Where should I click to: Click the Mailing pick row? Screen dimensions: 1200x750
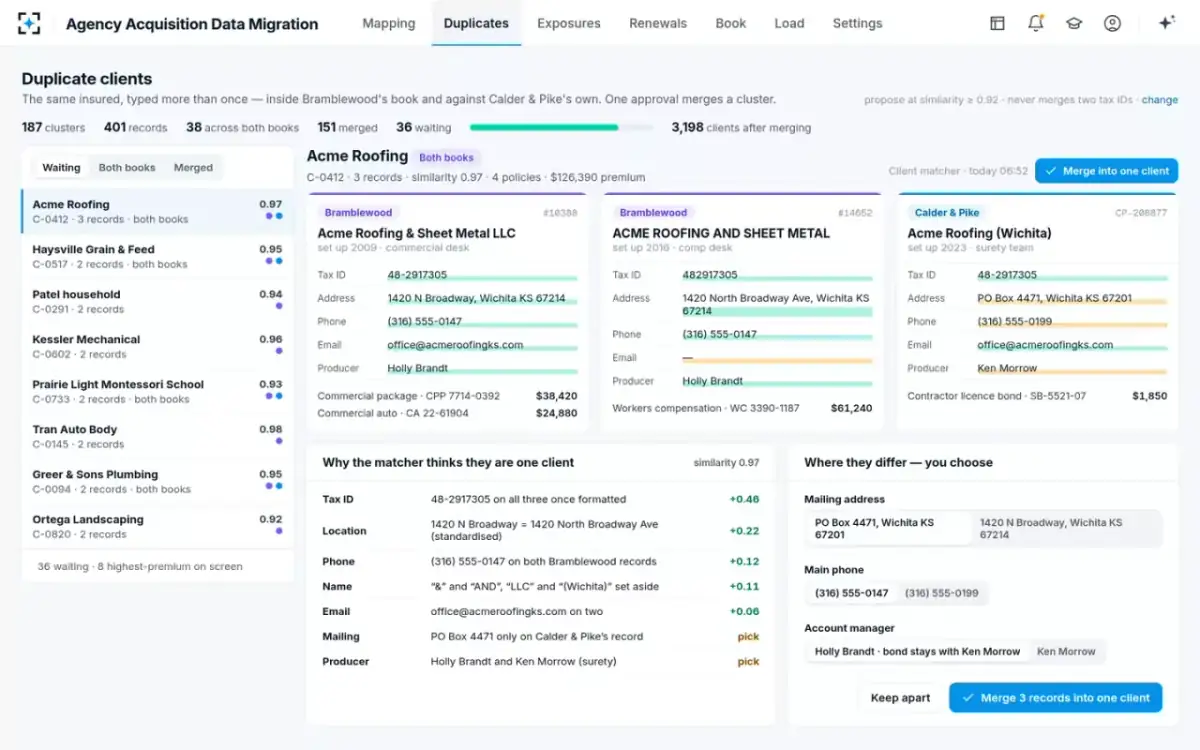click(x=540, y=636)
